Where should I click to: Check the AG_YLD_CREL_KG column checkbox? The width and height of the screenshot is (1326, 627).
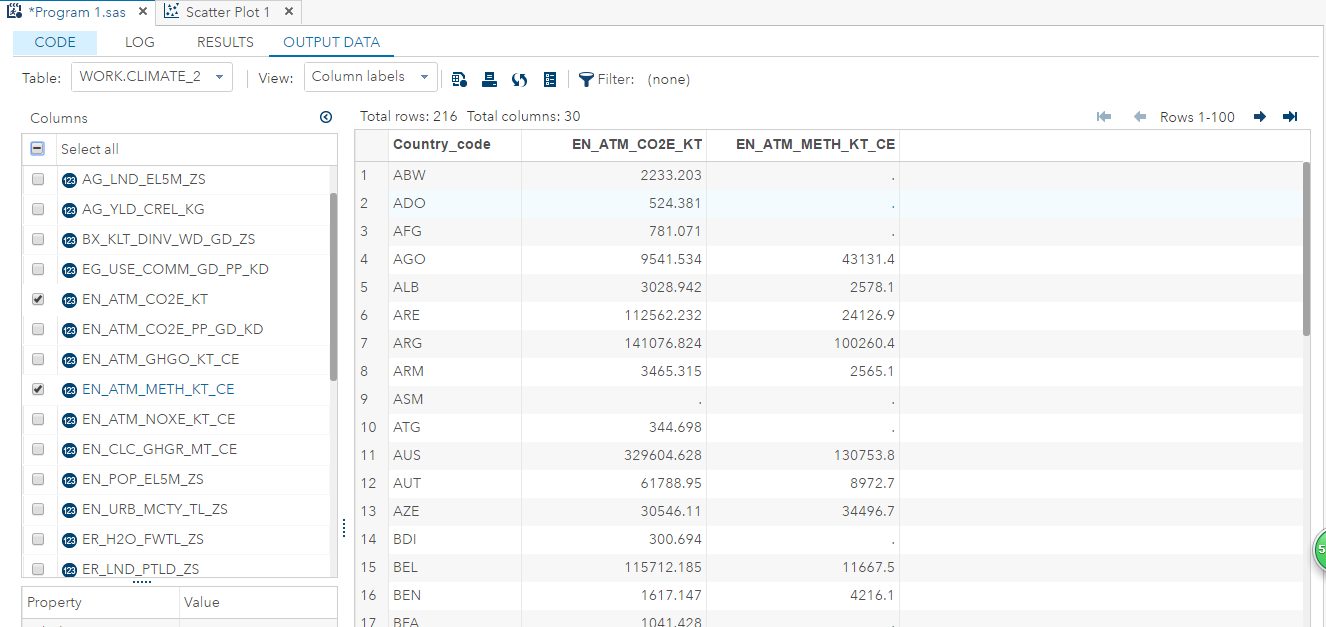(x=38, y=210)
